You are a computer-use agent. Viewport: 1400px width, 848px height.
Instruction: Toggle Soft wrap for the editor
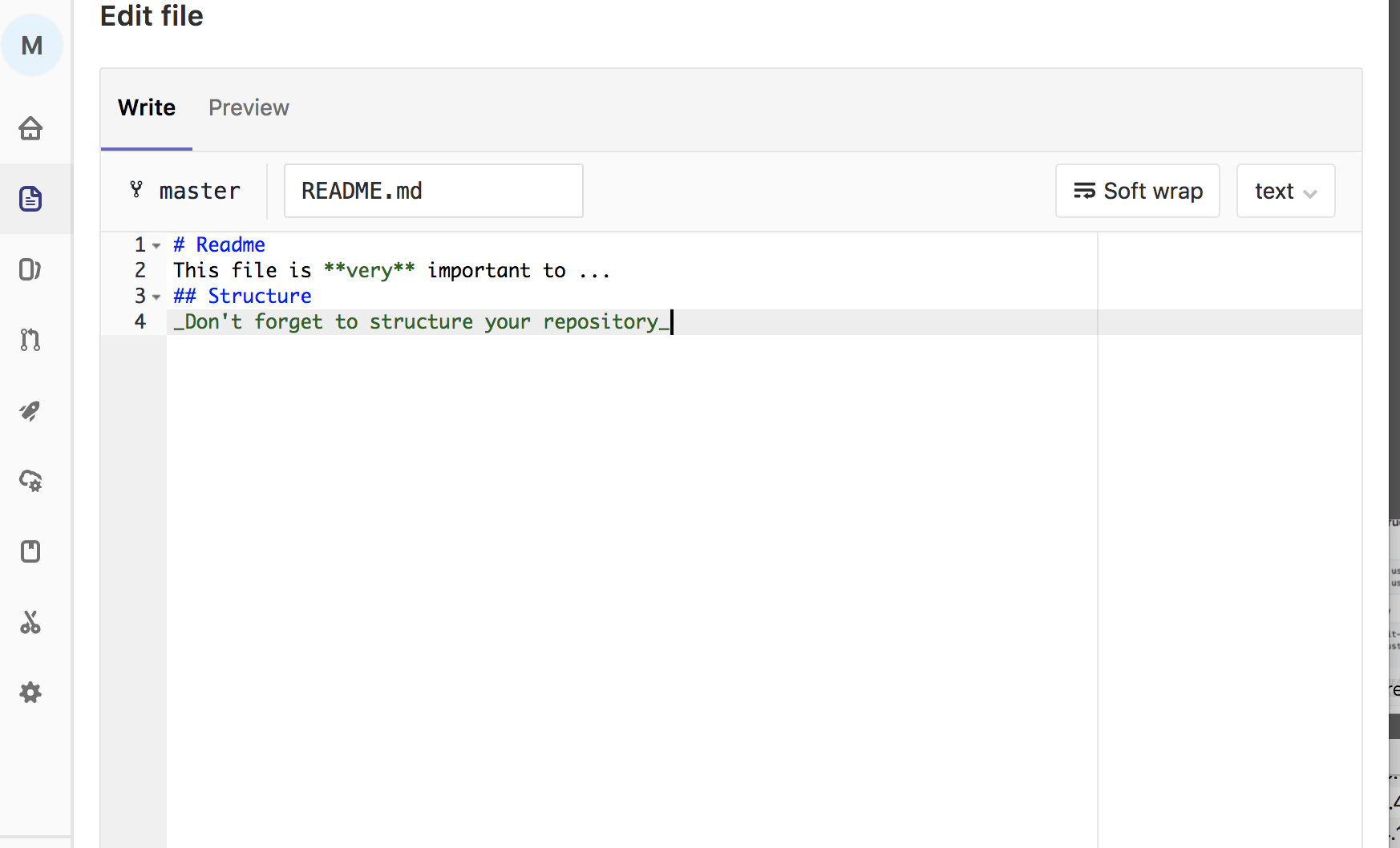(x=1137, y=191)
